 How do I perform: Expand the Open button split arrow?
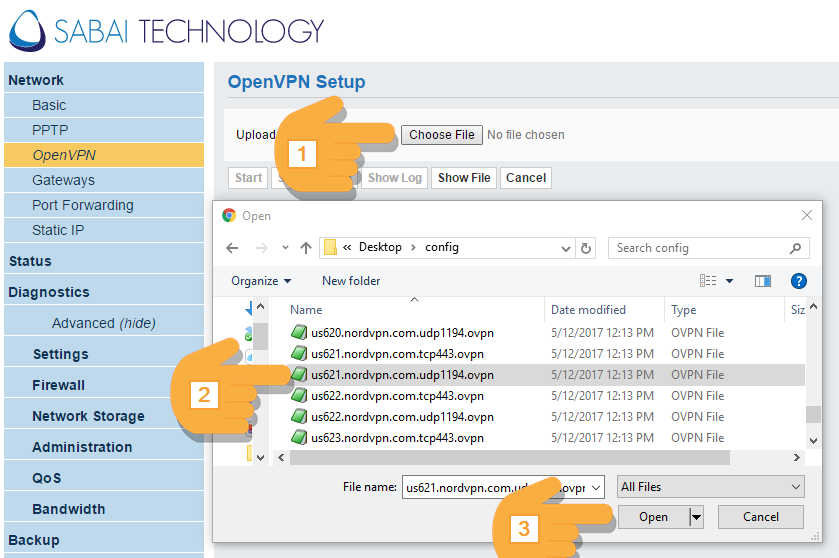pos(696,517)
